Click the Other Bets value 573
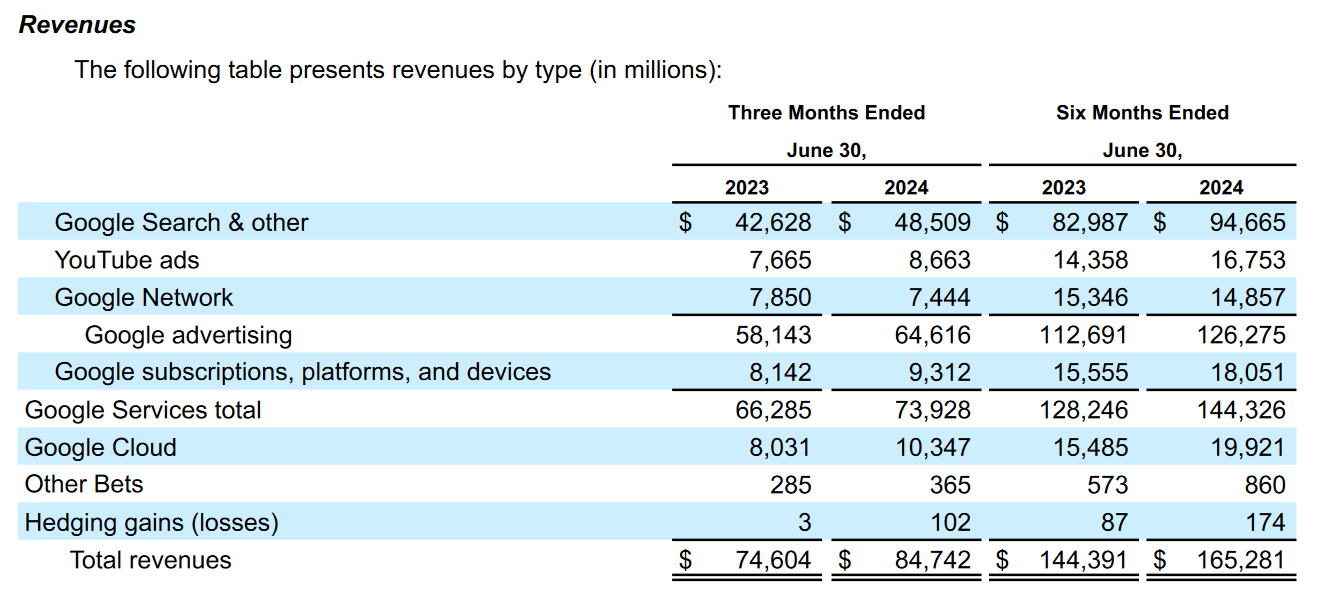 click(1108, 485)
